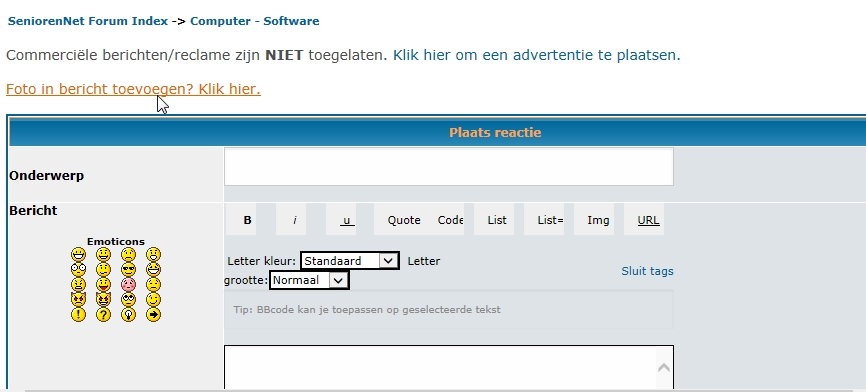Insert the lightbulb idea emoticon
The width and height of the screenshot is (866, 392).
129,315
